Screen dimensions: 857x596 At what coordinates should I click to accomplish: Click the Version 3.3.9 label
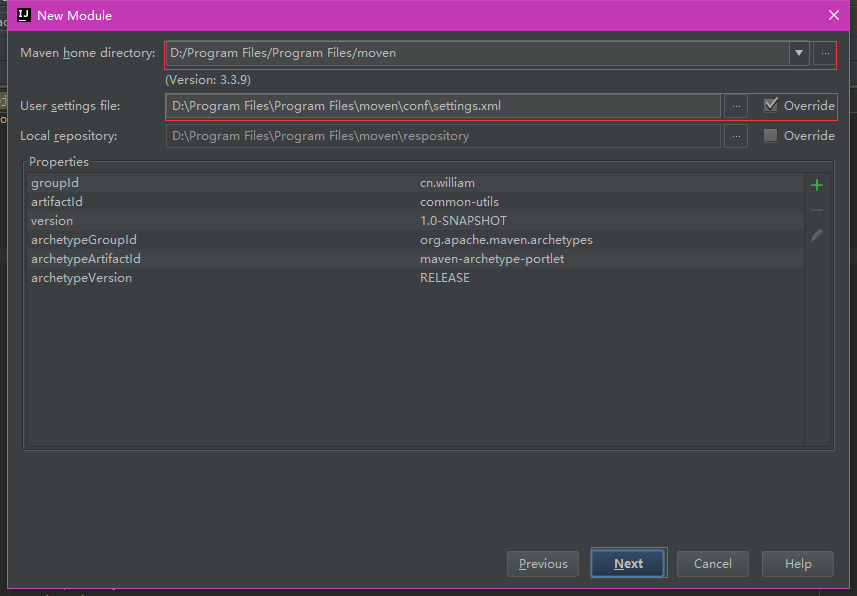coord(208,80)
